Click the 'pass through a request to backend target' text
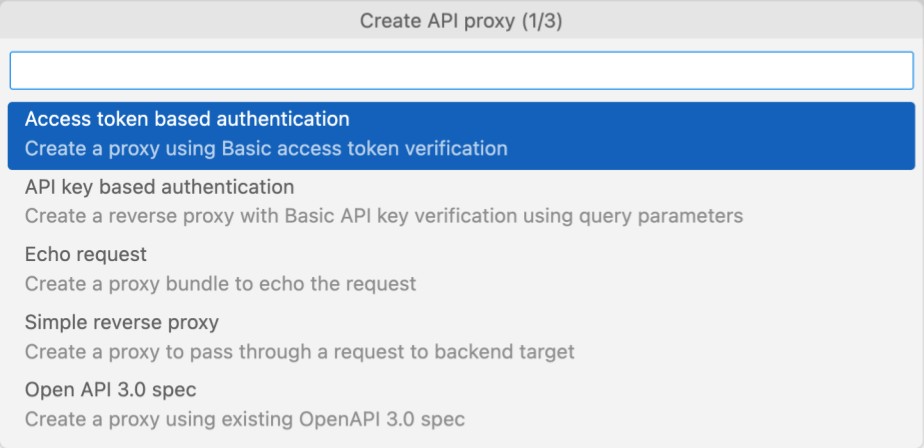 point(388,352)
